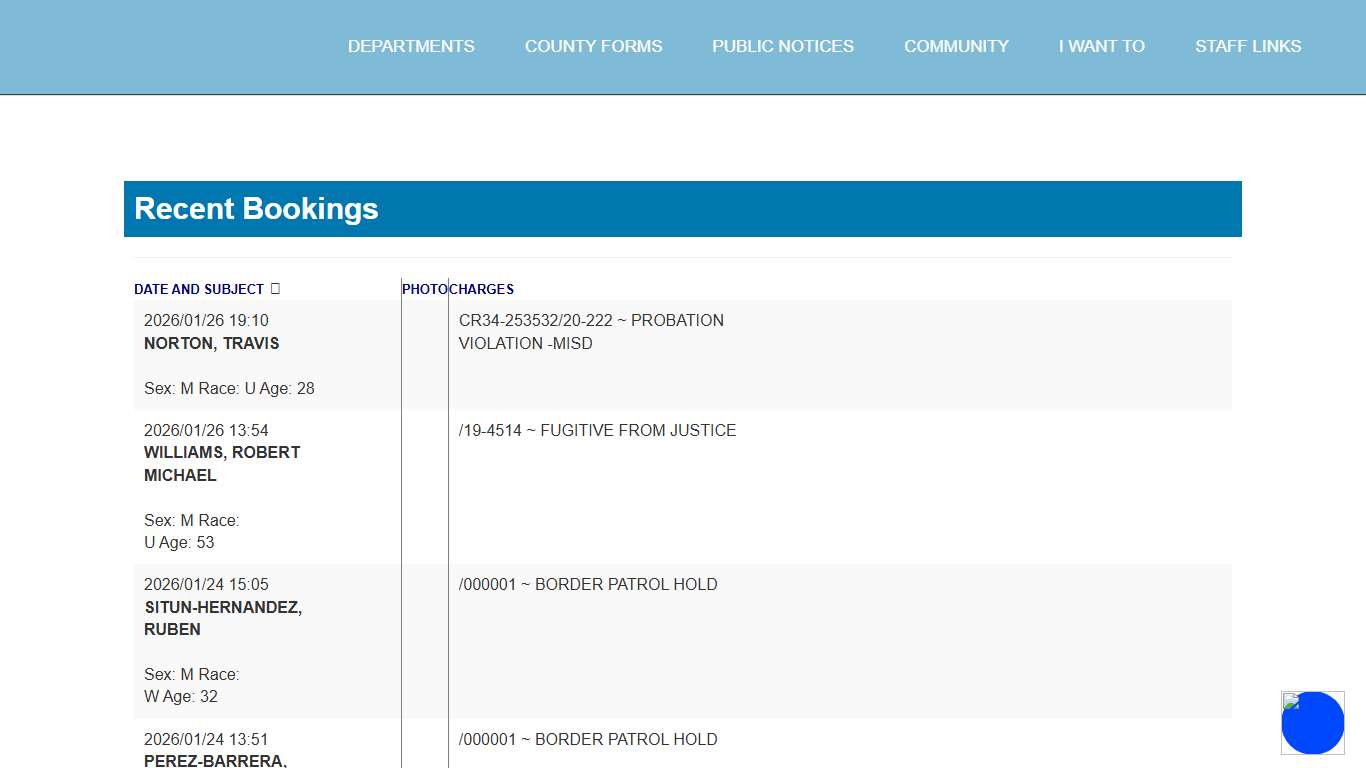Viewport: 1366px width, 768px height.
Task: Open the DEPARTMENTS navigation menu
Action: (411, 46)
